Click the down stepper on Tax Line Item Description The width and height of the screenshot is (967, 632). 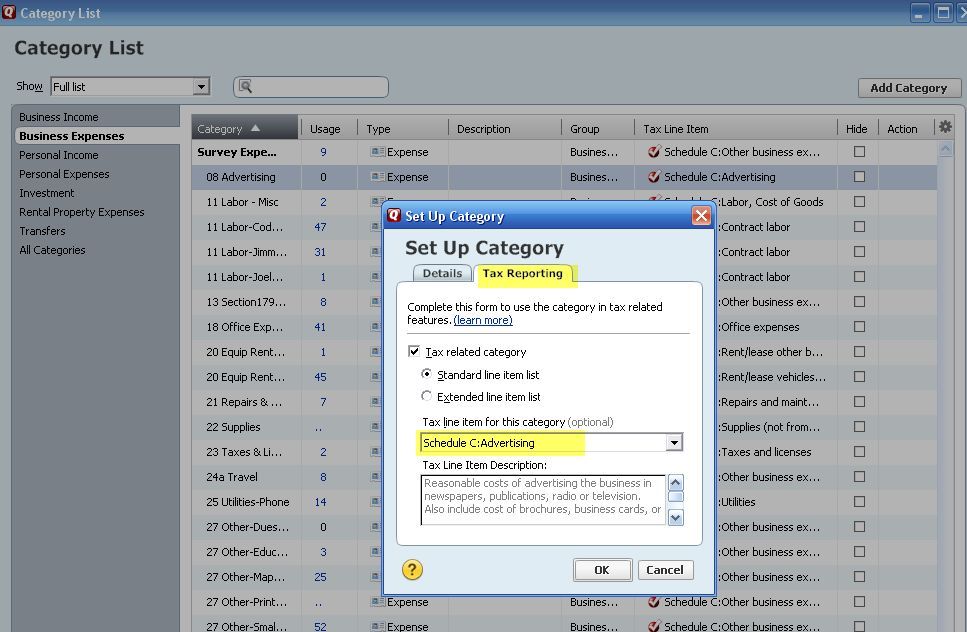click(675, 517)
